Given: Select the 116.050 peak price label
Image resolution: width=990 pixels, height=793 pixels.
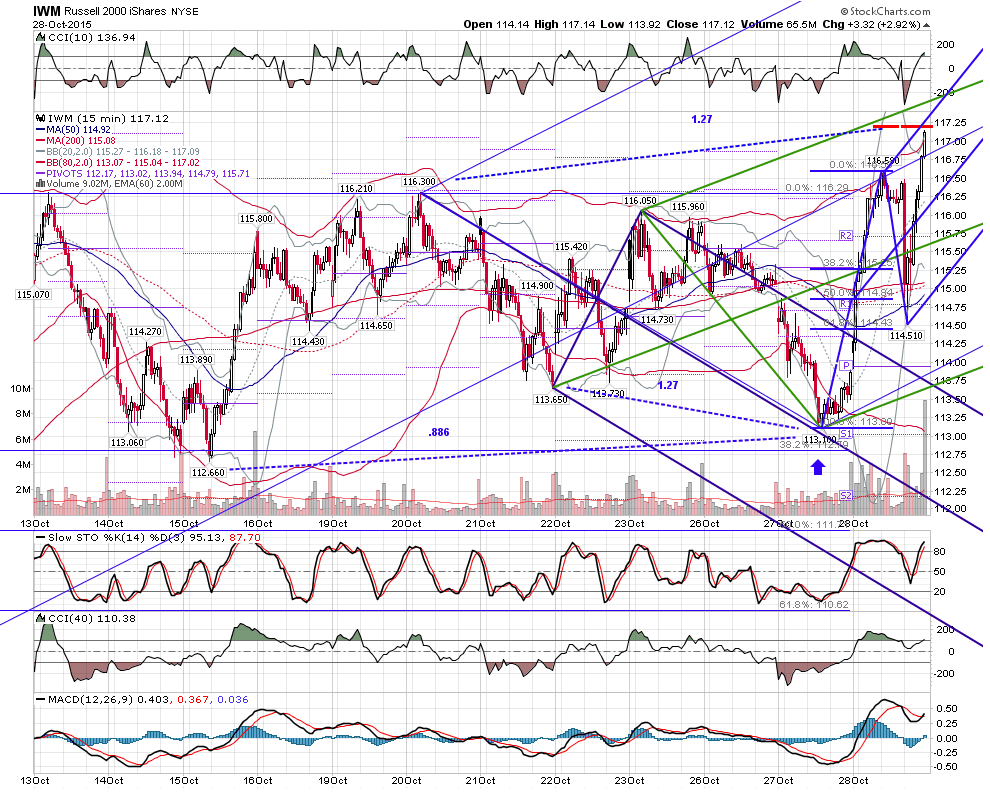Looking at the screenshot, I should (640, 201).
